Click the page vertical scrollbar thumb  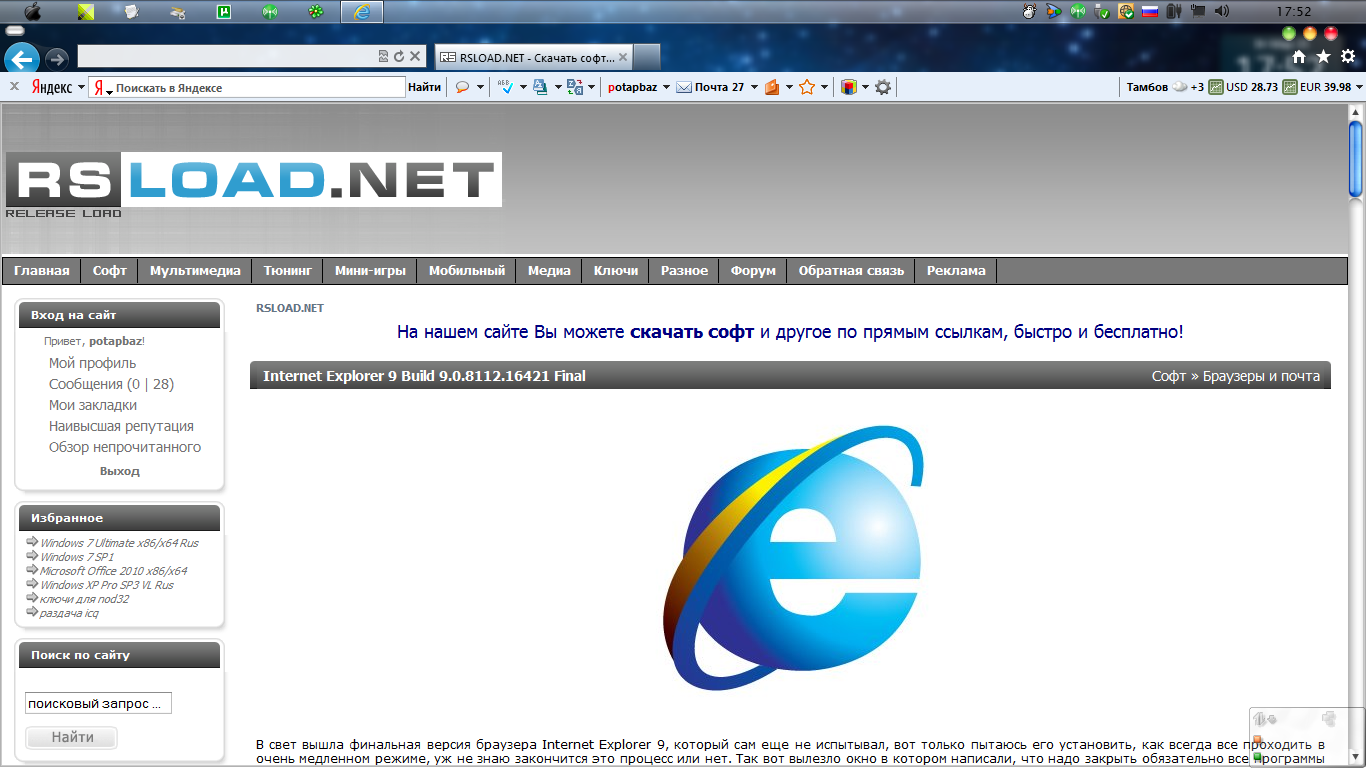pos(1356,157)
